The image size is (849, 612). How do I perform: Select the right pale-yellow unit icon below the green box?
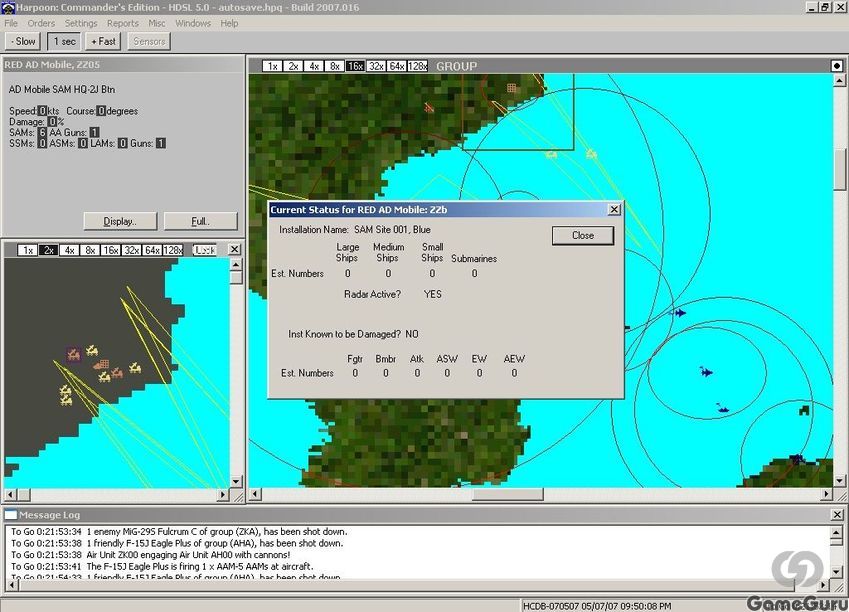[x=591, y=154]
